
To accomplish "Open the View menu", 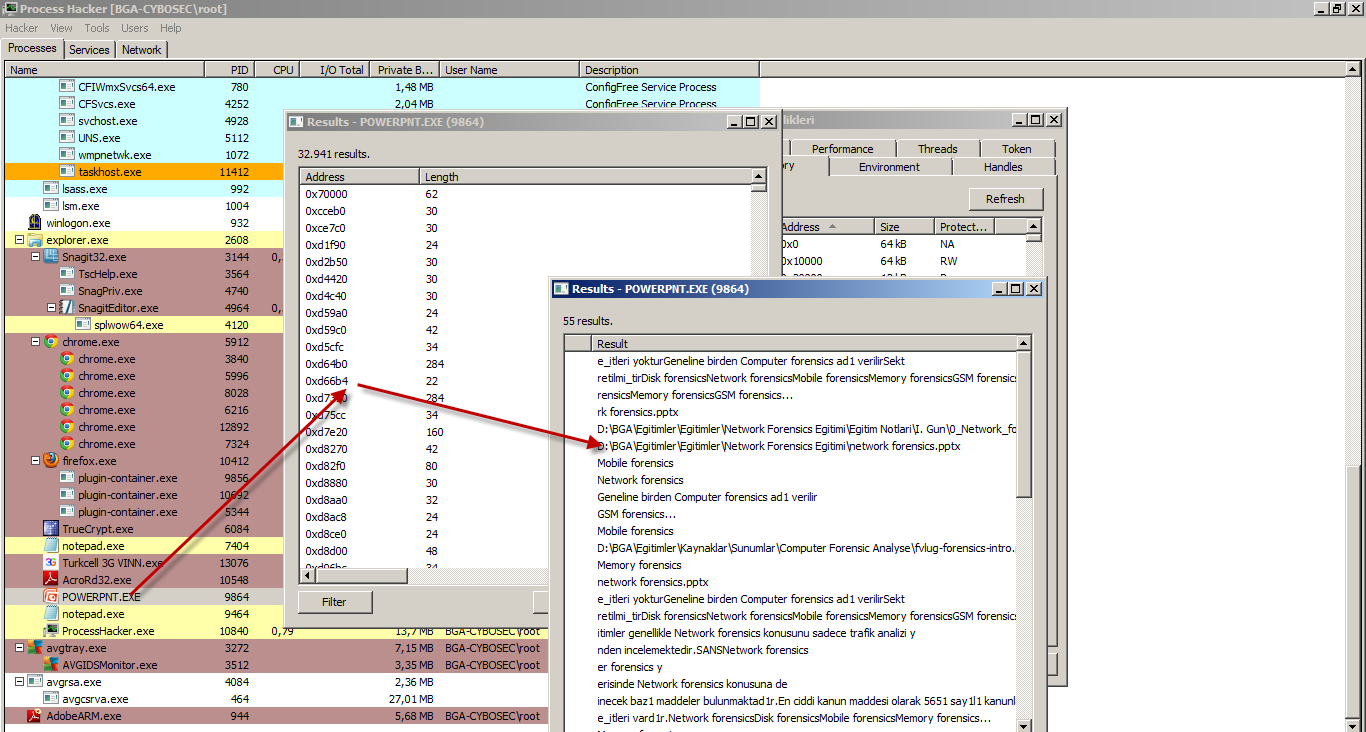I will (x=61, y=28).
